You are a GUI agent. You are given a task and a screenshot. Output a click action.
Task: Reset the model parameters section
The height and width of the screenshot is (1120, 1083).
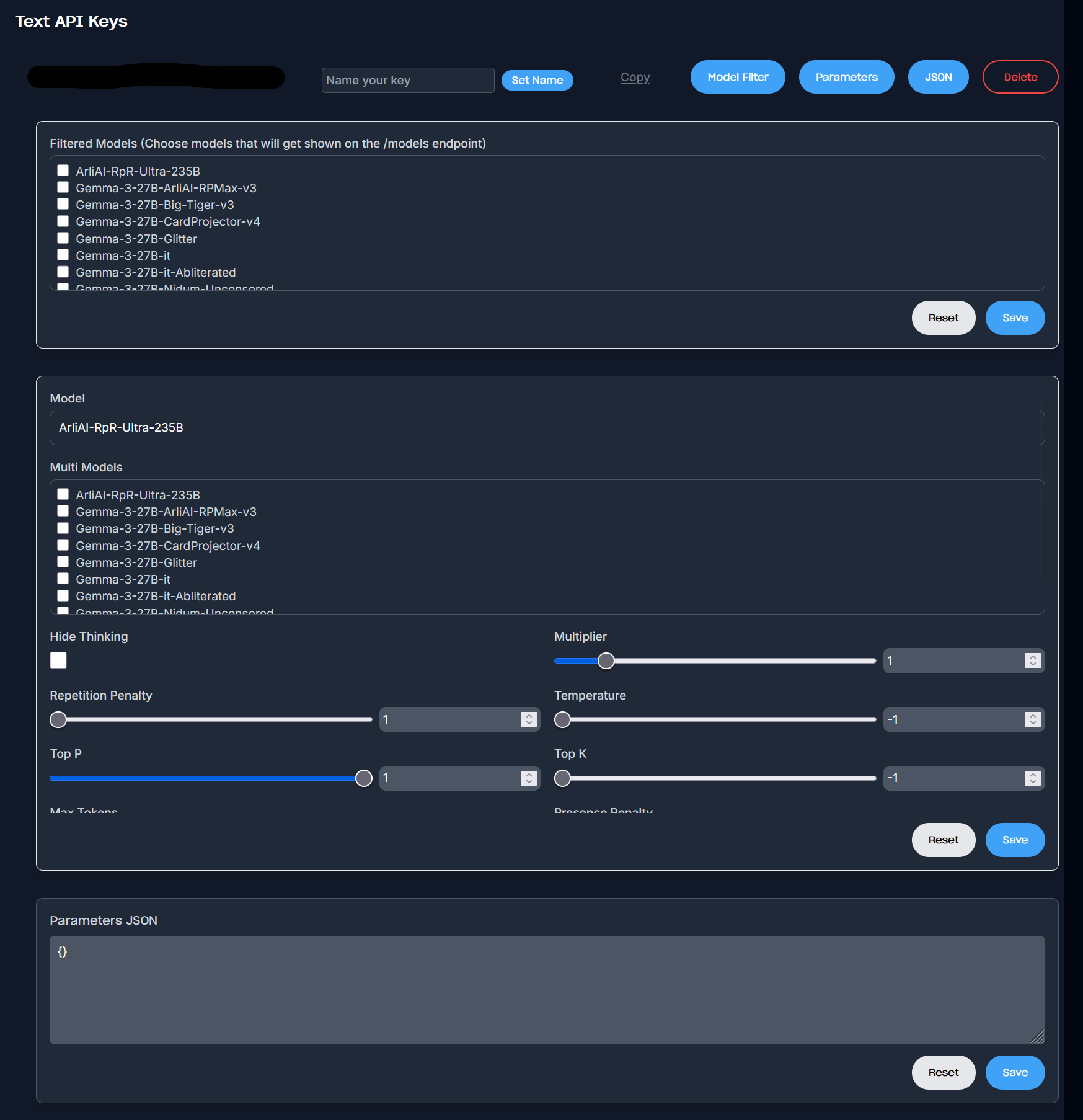(x=944, y=840)
